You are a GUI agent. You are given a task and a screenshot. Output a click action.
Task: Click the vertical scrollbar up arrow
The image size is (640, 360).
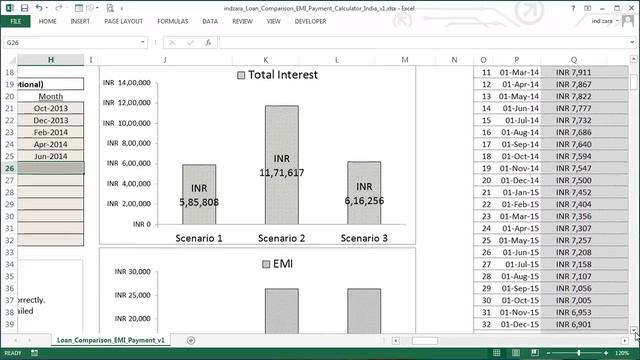click(633, 60)
